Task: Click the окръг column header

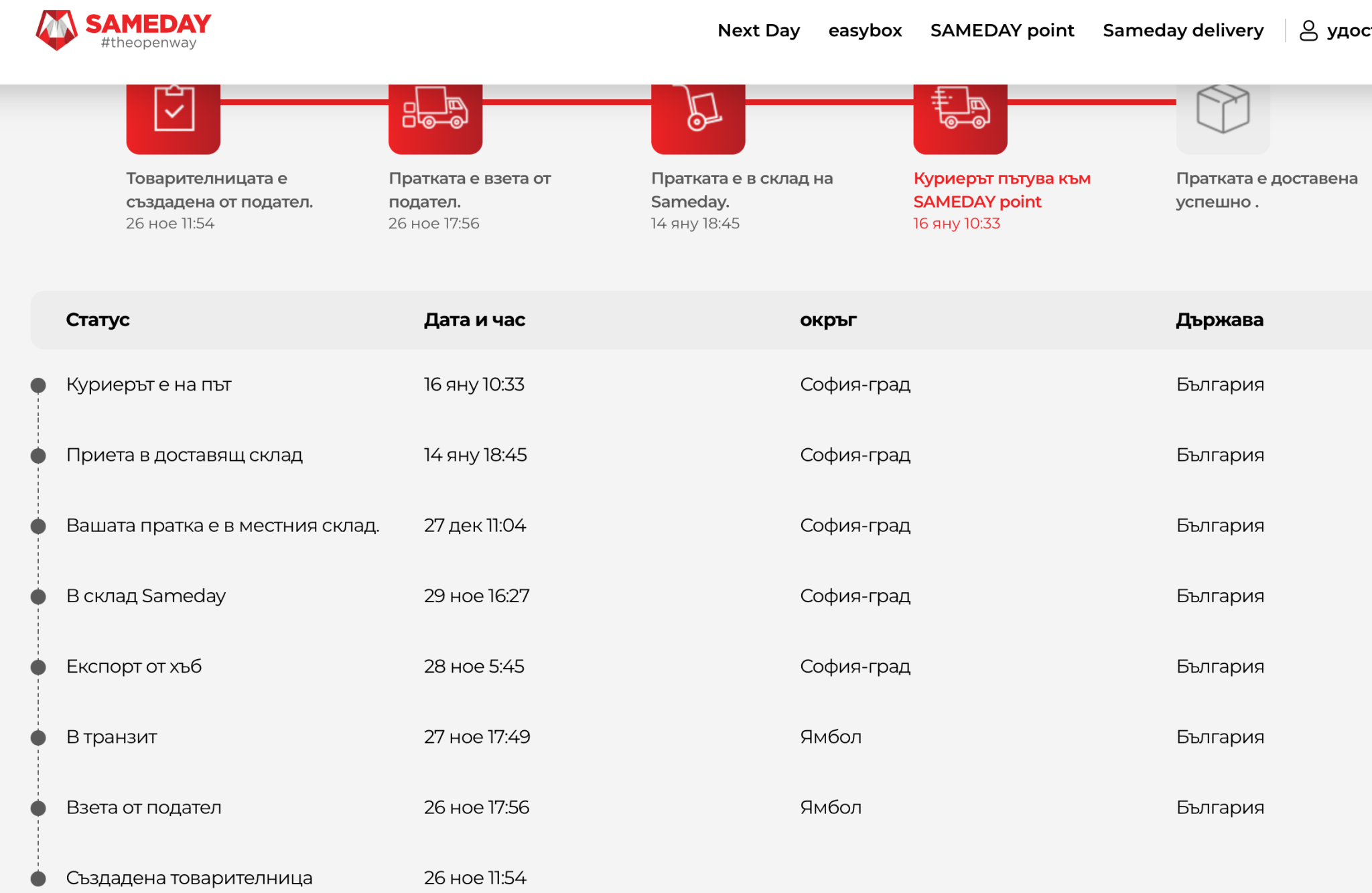Action: pos(828,320)
